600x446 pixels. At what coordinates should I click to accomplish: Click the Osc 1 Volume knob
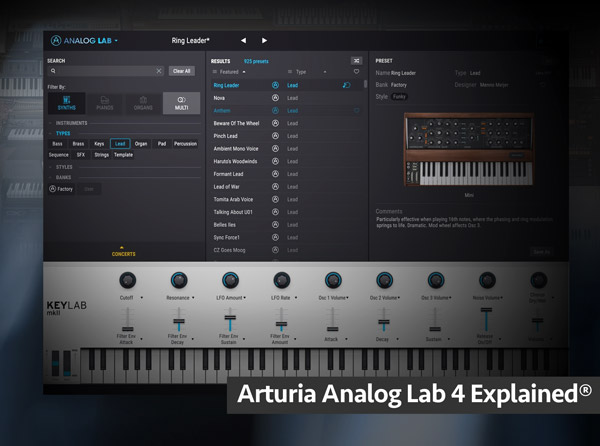[x=333, y=280]
